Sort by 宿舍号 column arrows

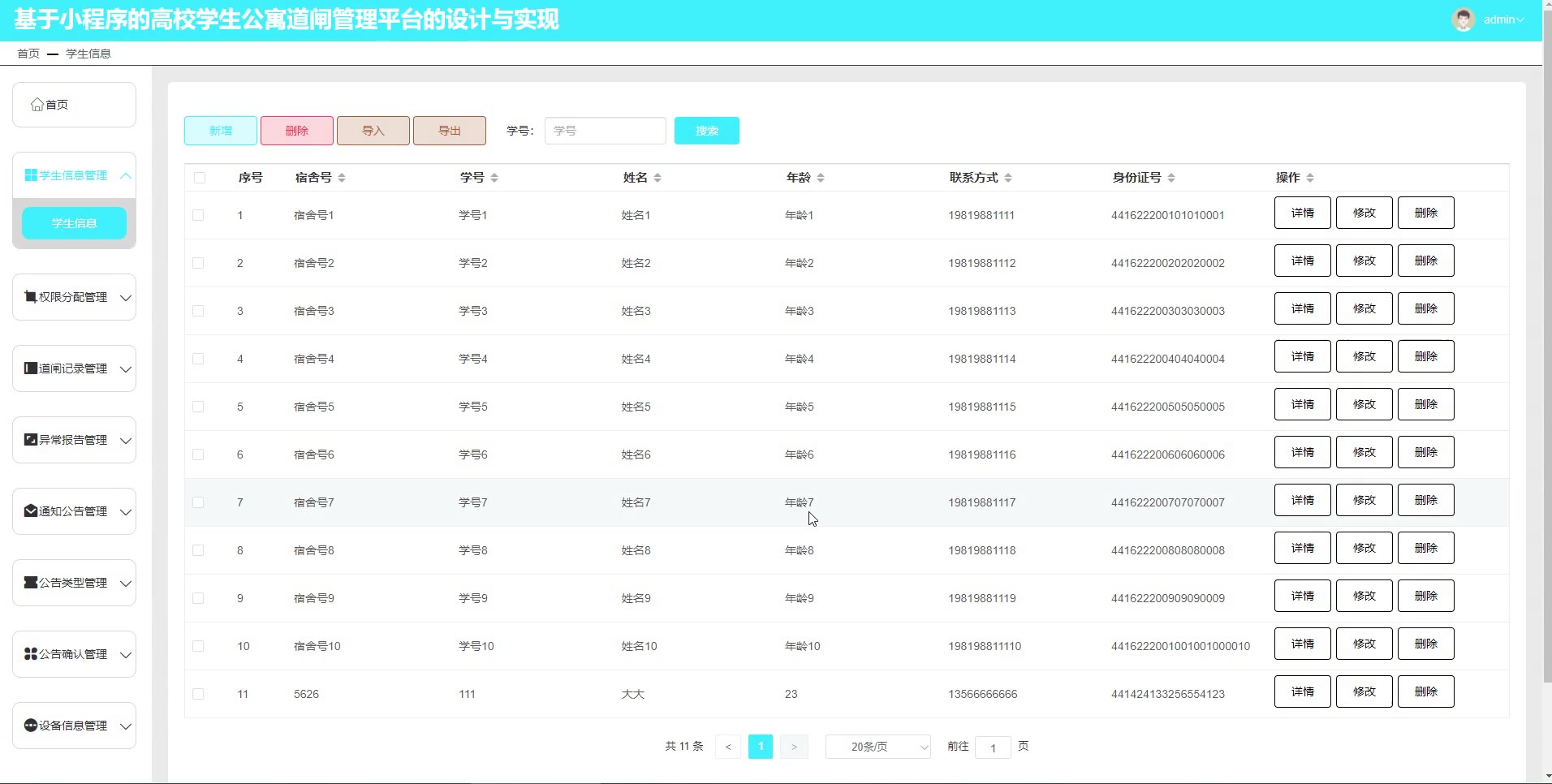click(342, 178)
